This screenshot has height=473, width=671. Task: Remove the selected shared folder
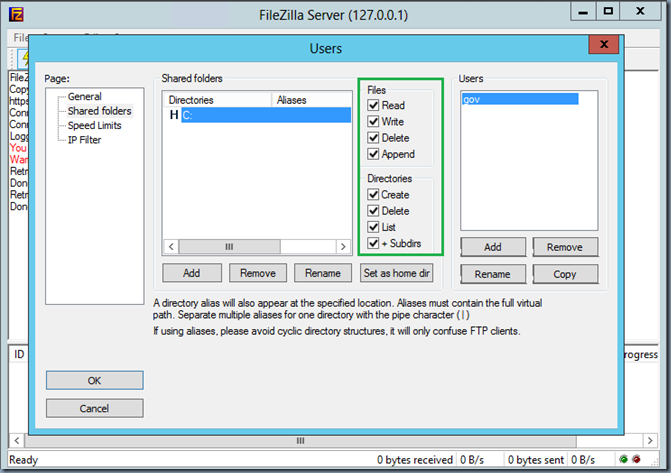(x=258, y=273)
